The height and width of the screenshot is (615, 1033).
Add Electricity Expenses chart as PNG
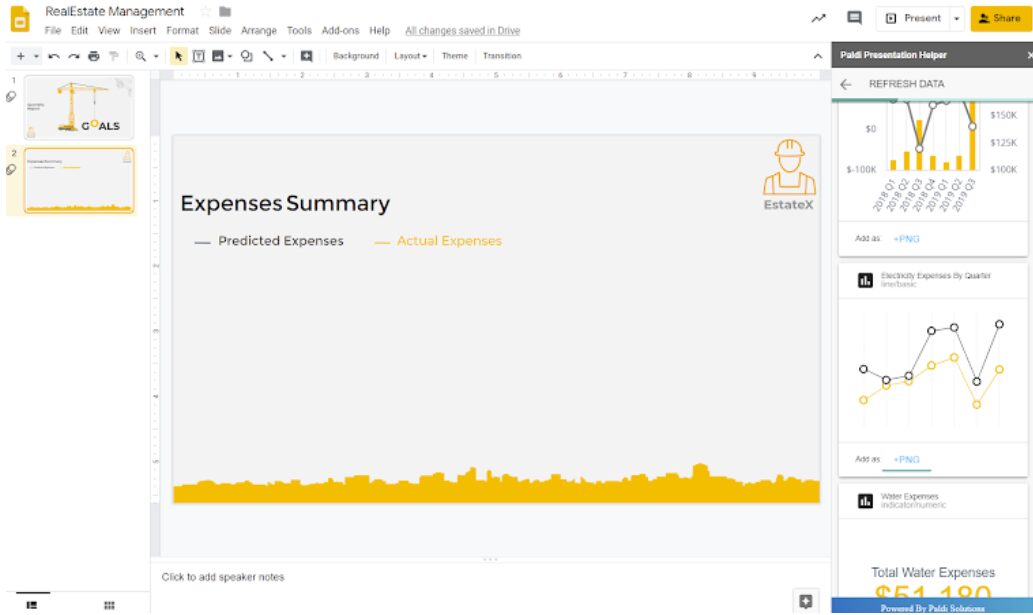click(907, 459)
